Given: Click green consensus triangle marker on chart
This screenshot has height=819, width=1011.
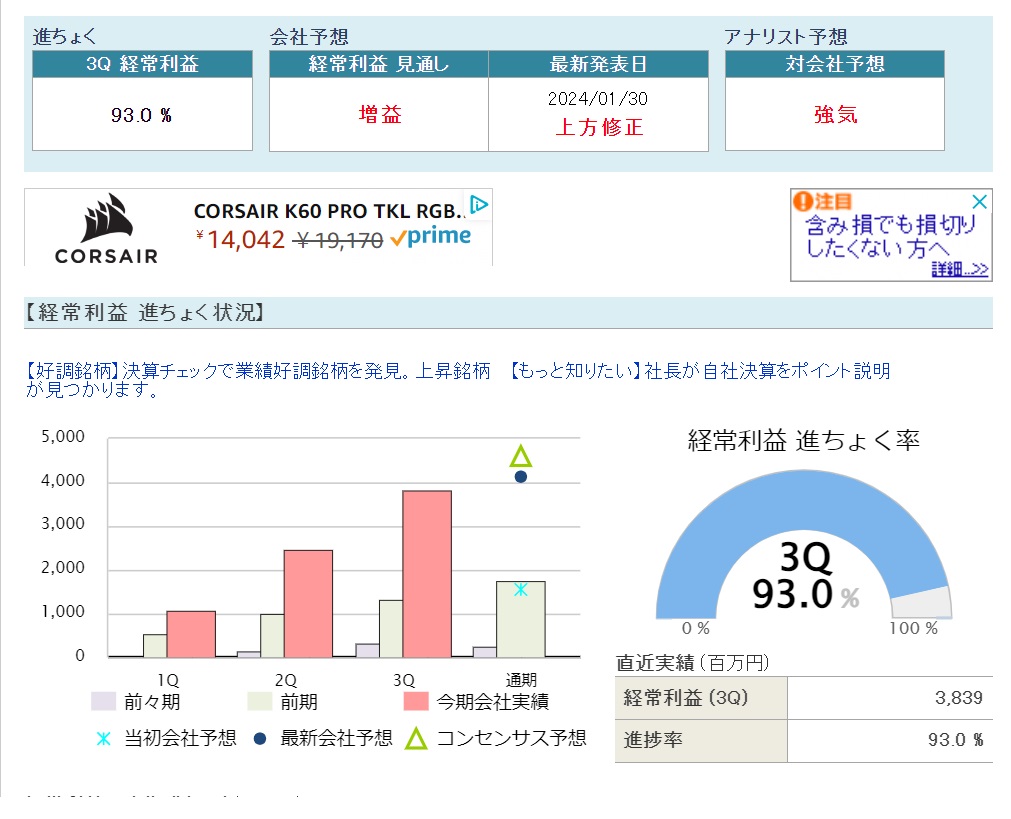Looking at the screenshot, I should pyautogui.click(x=520, y=457).
